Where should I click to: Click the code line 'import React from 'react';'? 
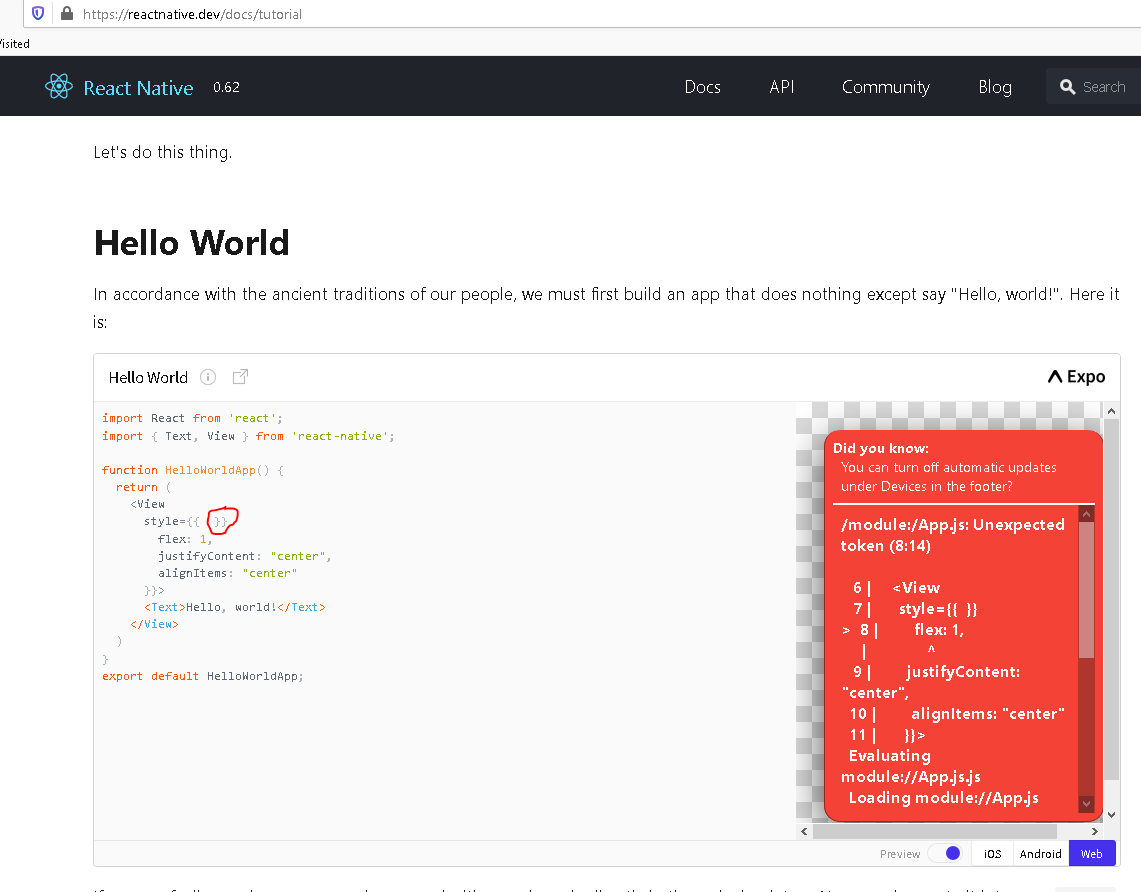tap(192, 418)
